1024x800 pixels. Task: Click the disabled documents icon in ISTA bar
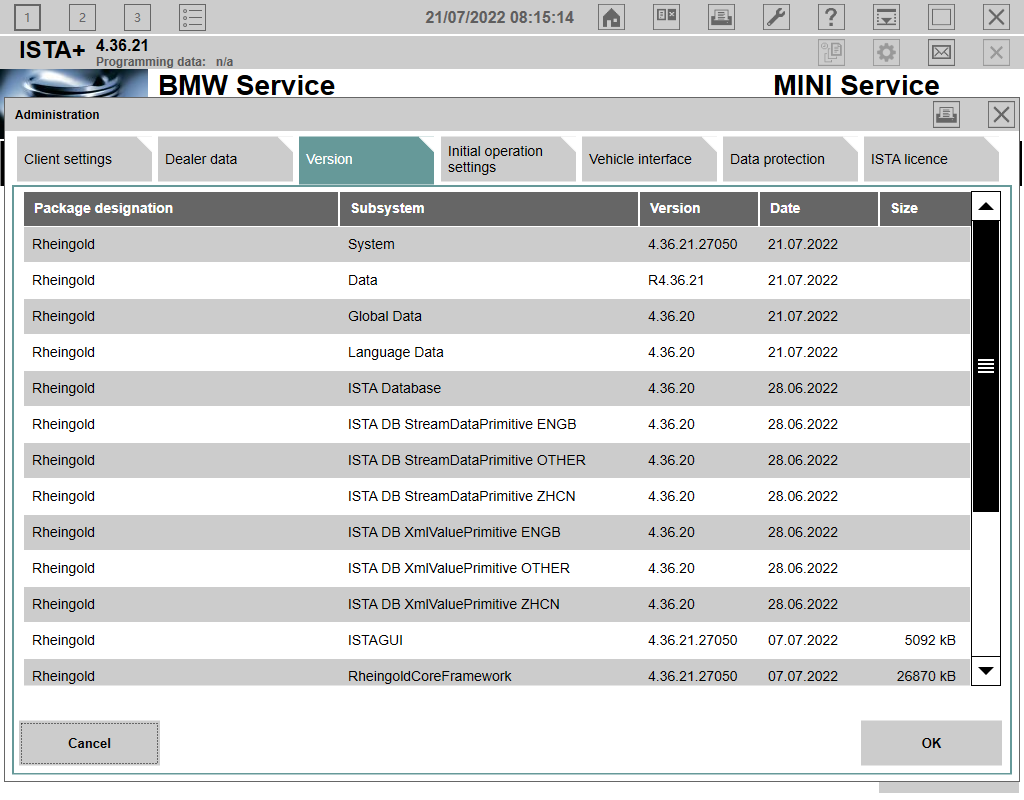(831, 52)
